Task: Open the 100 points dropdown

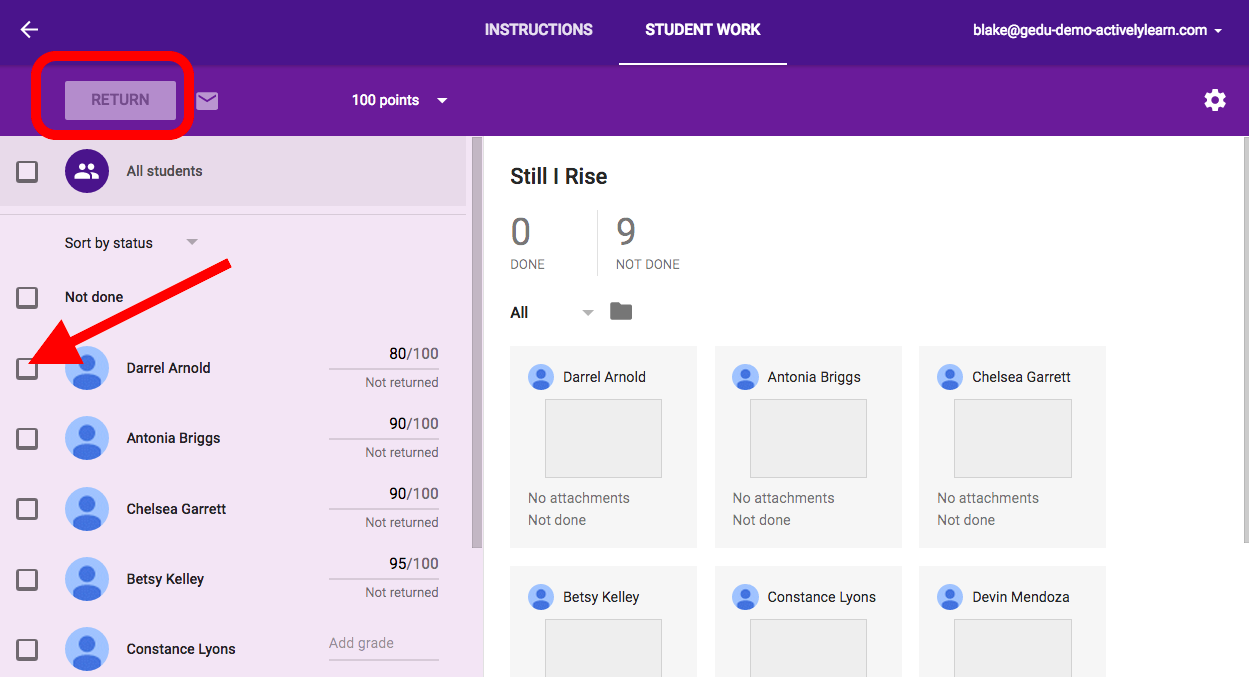Action: tap(400, 100)
